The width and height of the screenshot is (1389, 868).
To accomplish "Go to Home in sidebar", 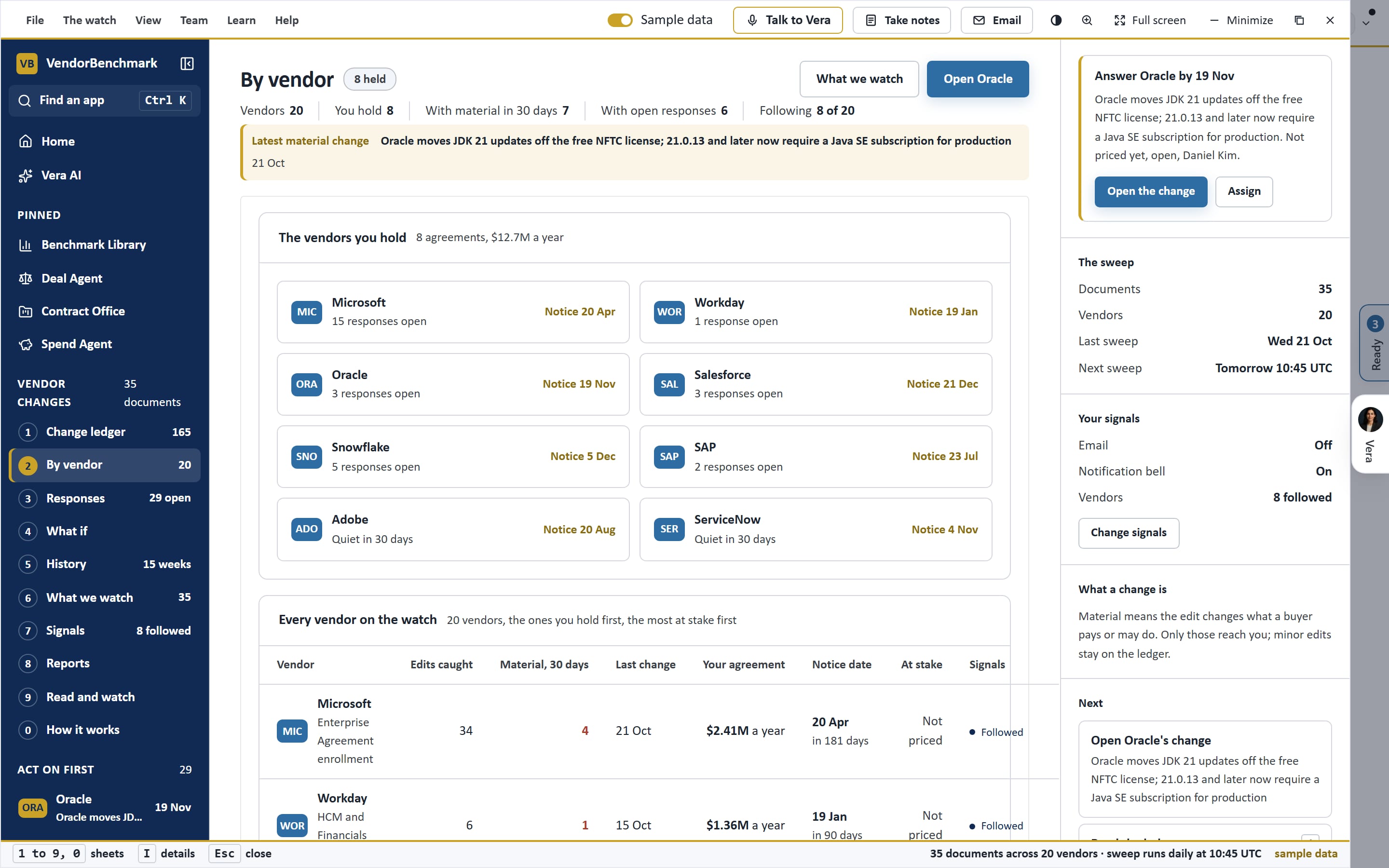I will click(105, 141).
